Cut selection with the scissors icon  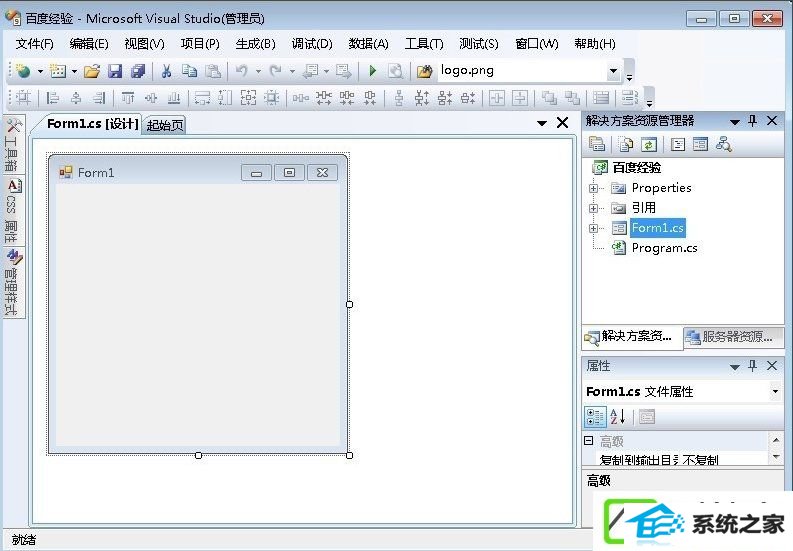[x=166, y=71]
